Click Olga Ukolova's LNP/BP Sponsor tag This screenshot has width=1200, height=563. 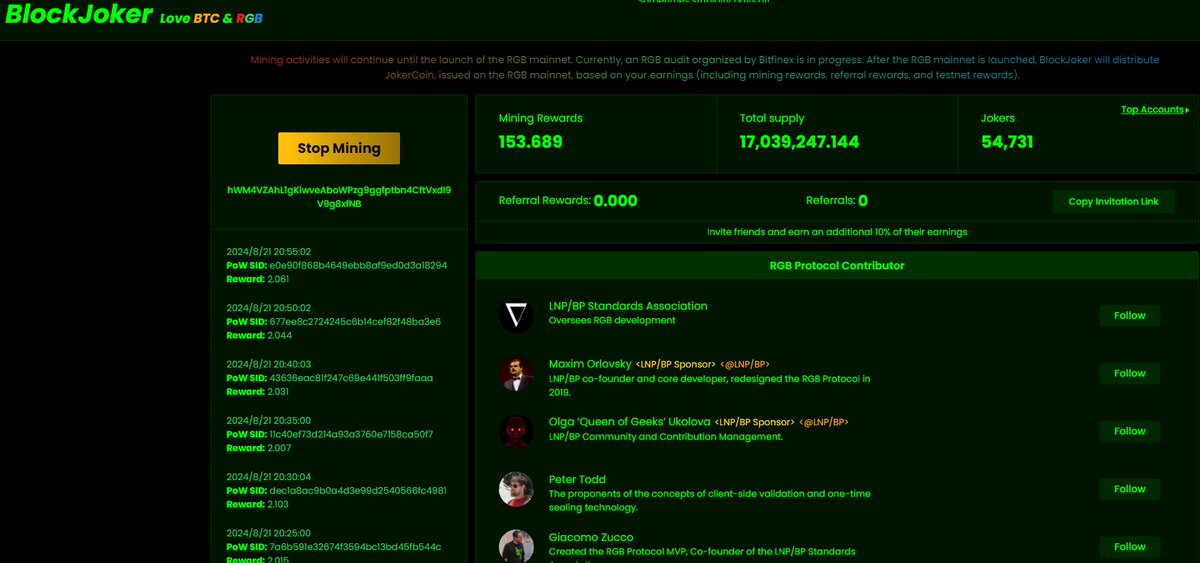click(754, 423)
